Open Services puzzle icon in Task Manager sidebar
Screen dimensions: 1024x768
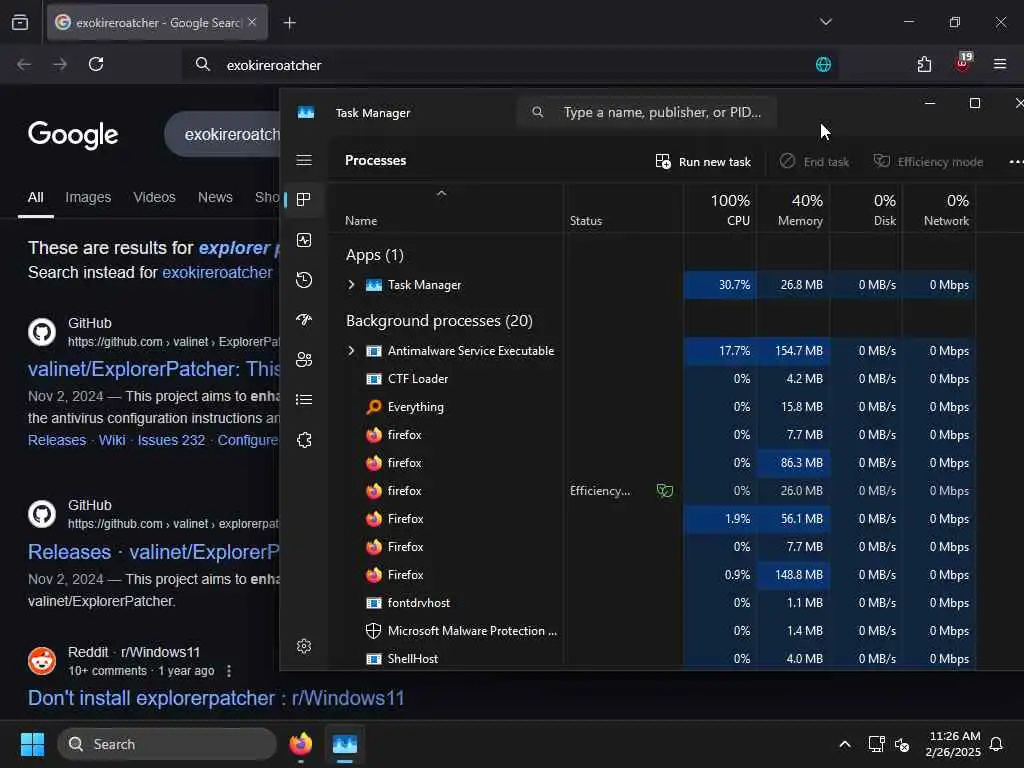pyautogui.click(x=304, y=440)
